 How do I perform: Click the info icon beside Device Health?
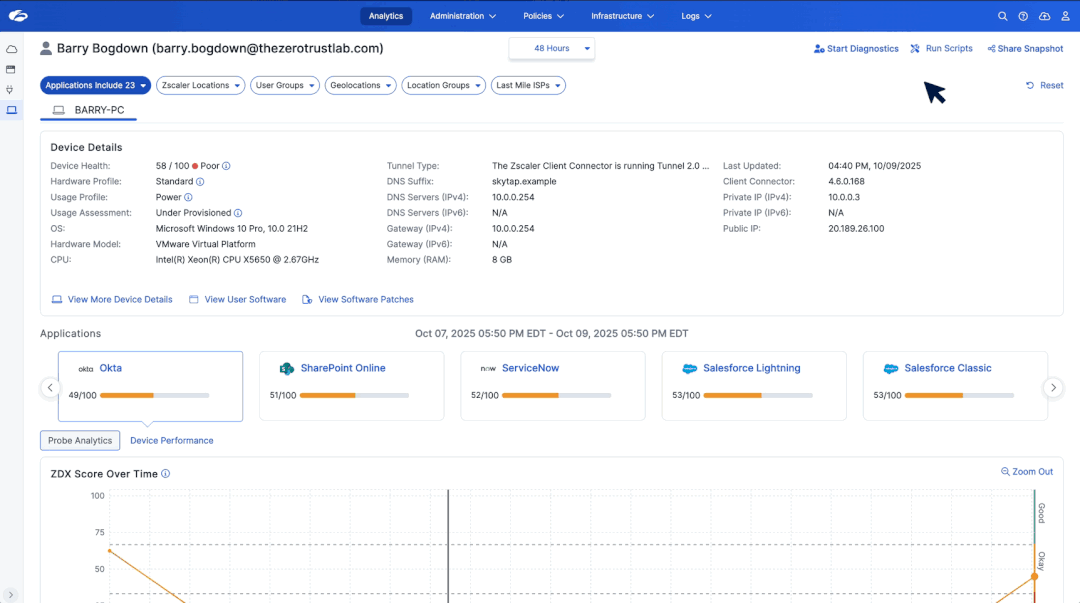227,166
